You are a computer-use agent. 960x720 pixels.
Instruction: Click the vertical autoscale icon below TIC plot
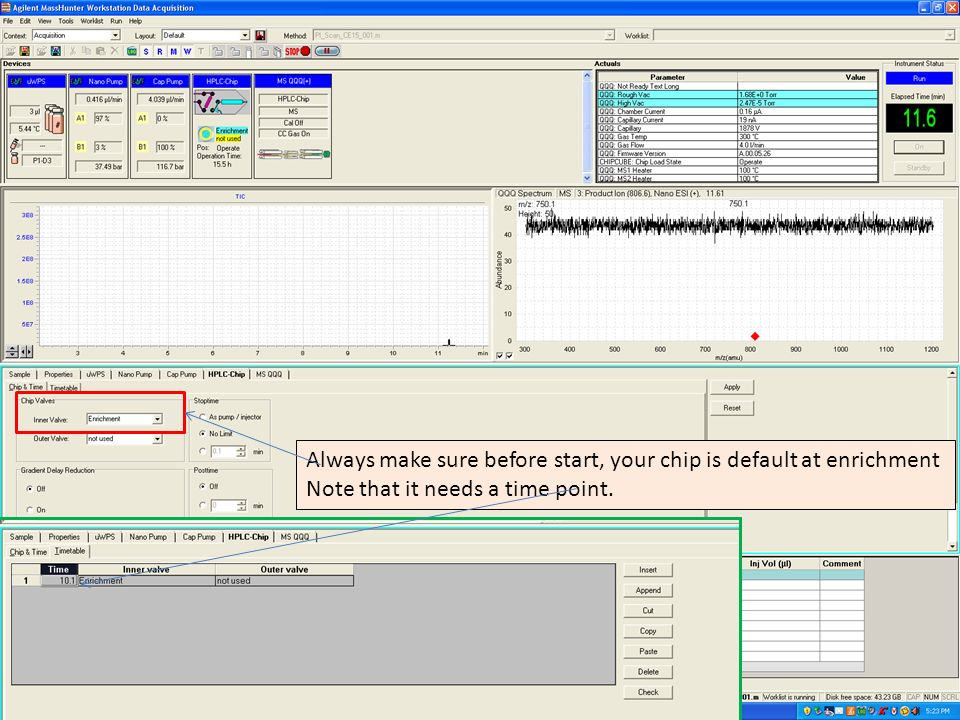point(12,351)
